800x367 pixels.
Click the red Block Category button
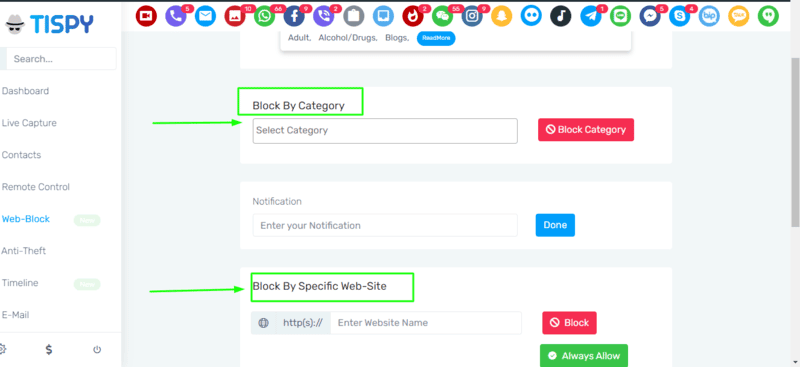point(586,130)
